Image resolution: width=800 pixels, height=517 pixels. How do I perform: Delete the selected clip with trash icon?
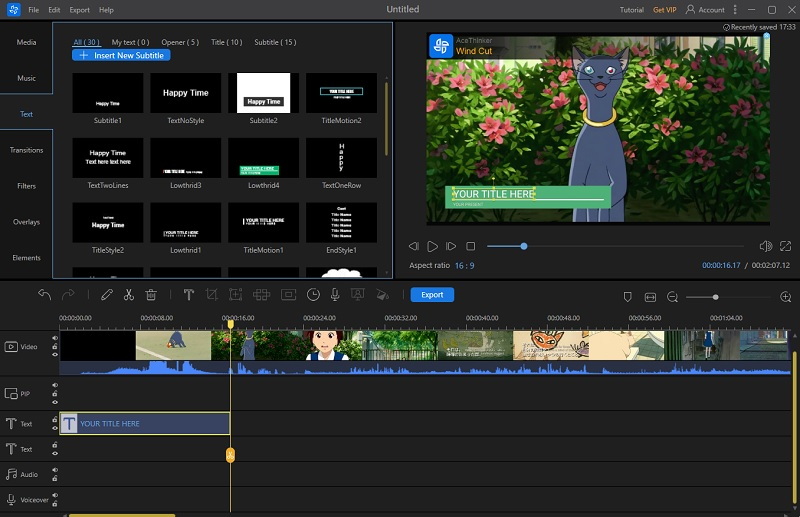[x=151, y=294]
